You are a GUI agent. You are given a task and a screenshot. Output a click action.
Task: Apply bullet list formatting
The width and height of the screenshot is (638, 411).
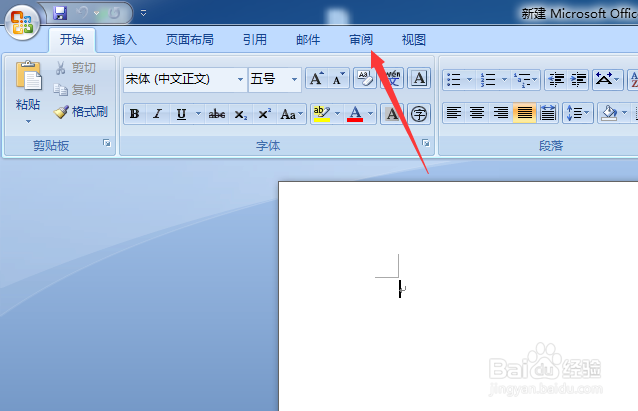point(454,79)
